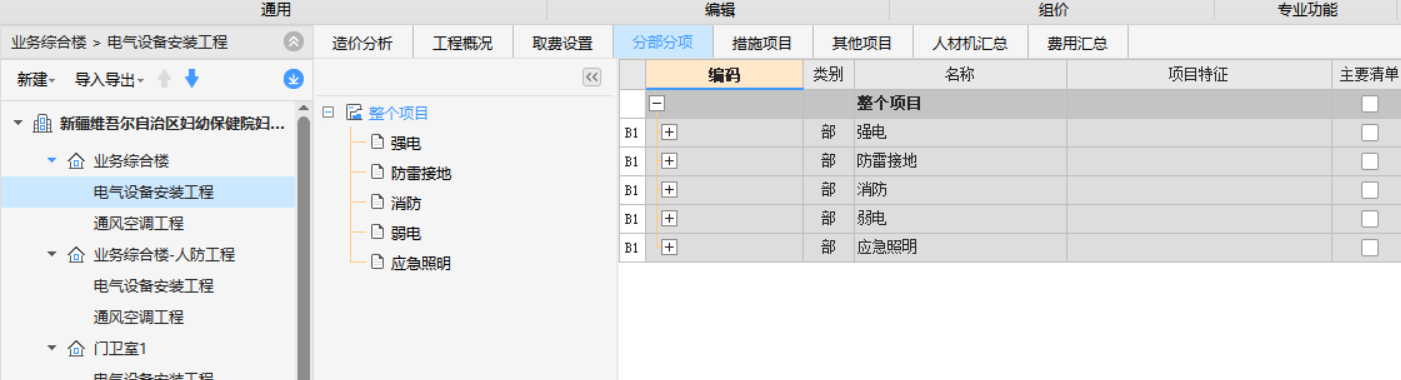This screenshot has height=380, width=1401.
Task: Open the 新建 dropdown
Action: pyautogui.click(x=36, y=79)
